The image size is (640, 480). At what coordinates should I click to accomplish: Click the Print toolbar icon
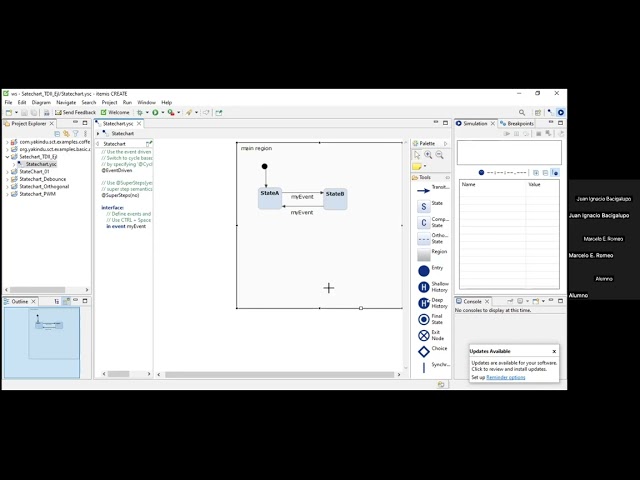pos(47,113)
